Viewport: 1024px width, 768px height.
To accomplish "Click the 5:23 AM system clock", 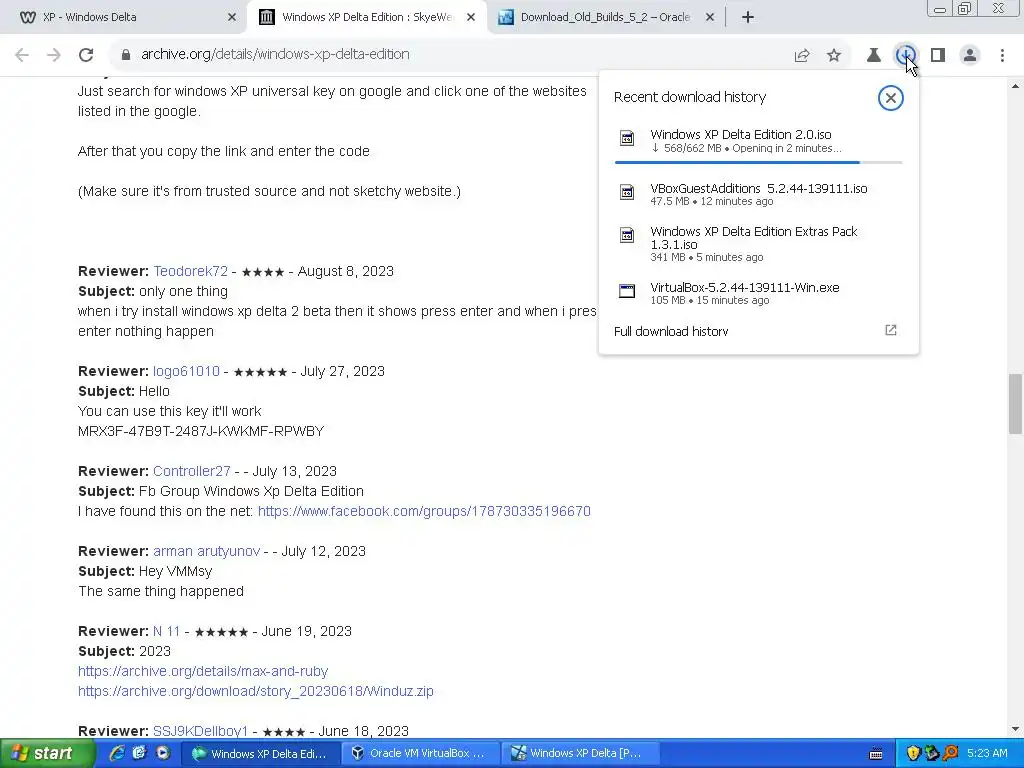I will coord(987,754).
